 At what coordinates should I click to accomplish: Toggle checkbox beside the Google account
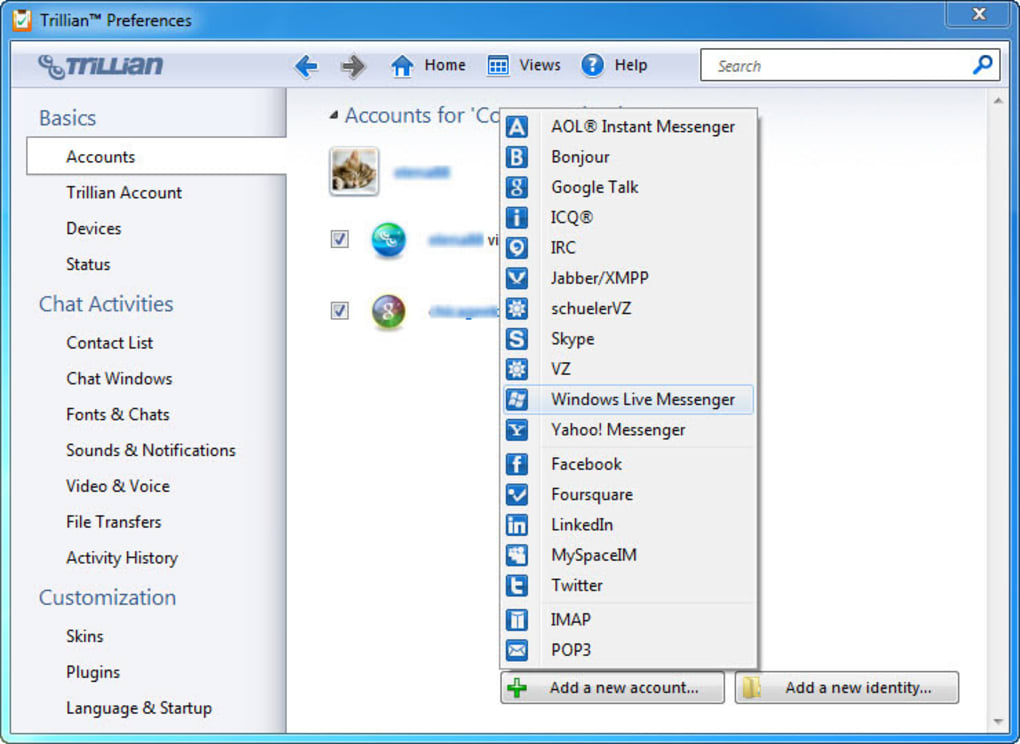coord(340,310)
